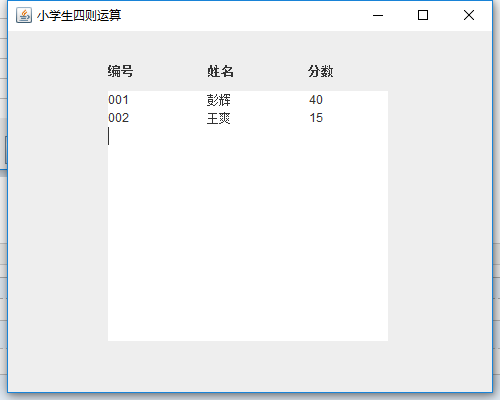Image resolution: width=500 pixels, height=400 pixels.
Task: Close the 小学生四则运算 window
Action: [469, 15]
